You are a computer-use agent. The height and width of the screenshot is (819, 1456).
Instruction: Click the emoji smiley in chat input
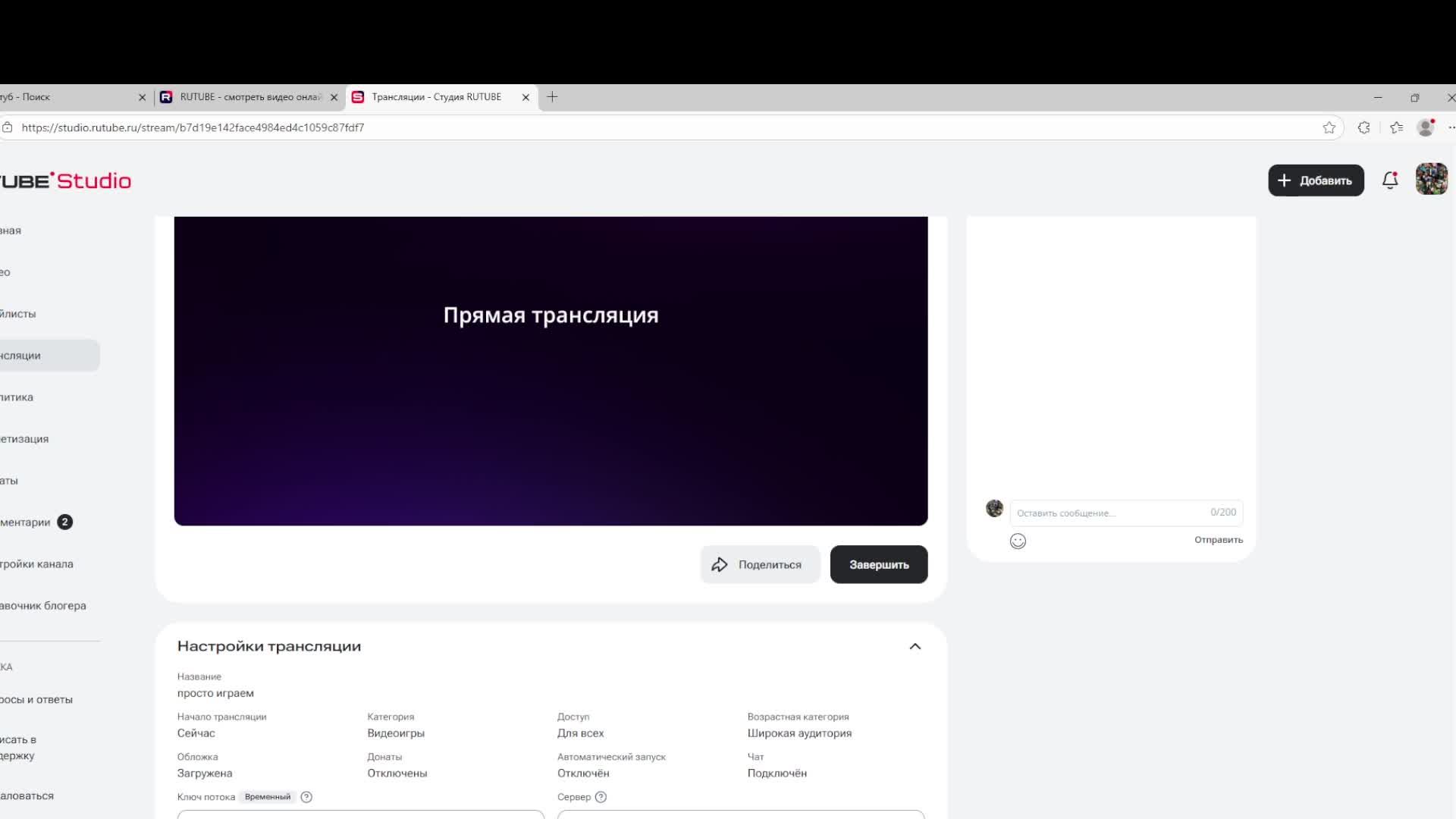1018,541
